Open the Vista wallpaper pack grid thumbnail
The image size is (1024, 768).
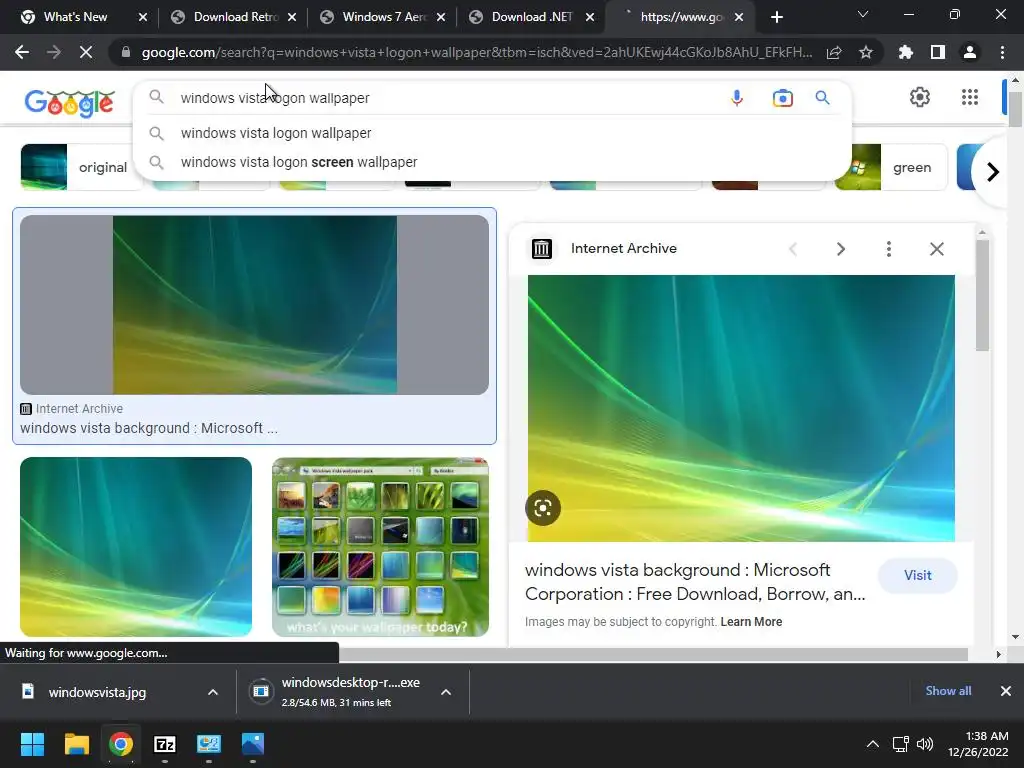380,547
